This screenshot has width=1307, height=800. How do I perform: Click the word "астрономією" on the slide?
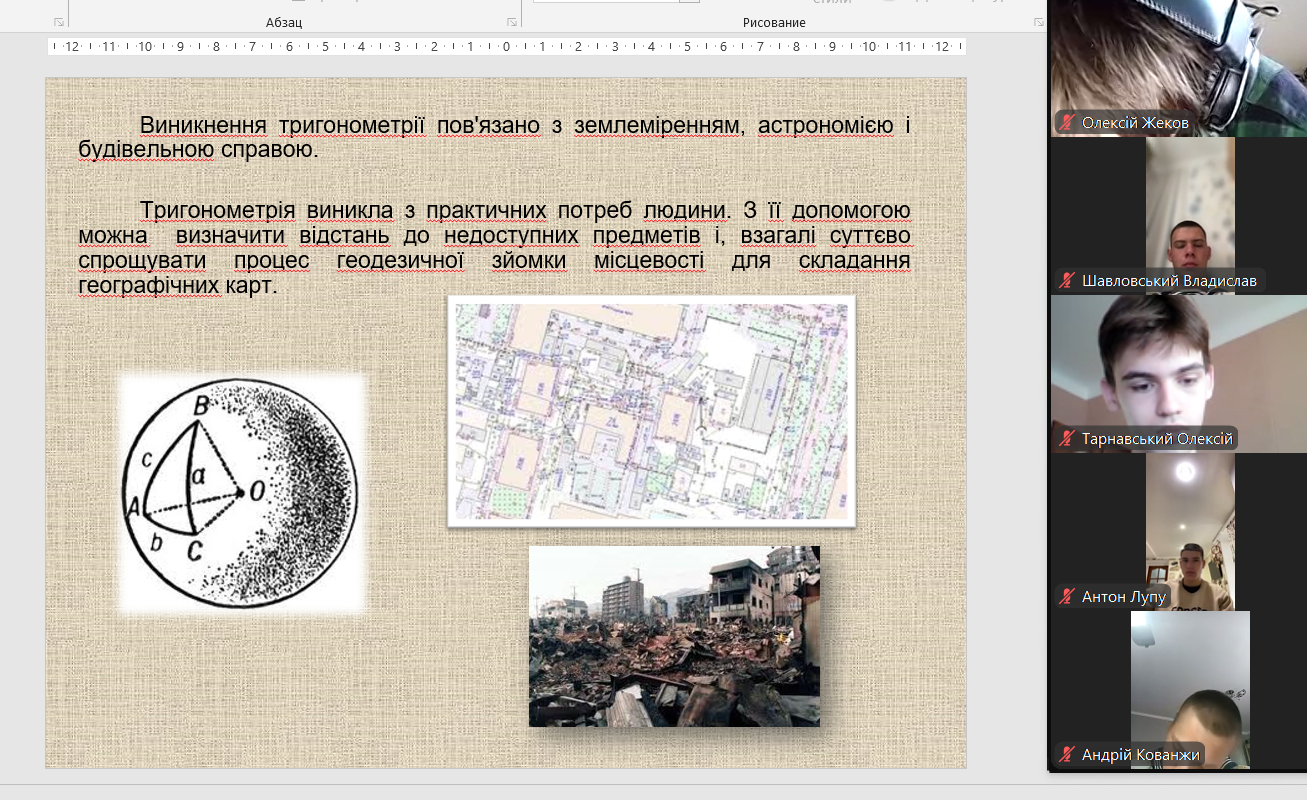(825, 125)
